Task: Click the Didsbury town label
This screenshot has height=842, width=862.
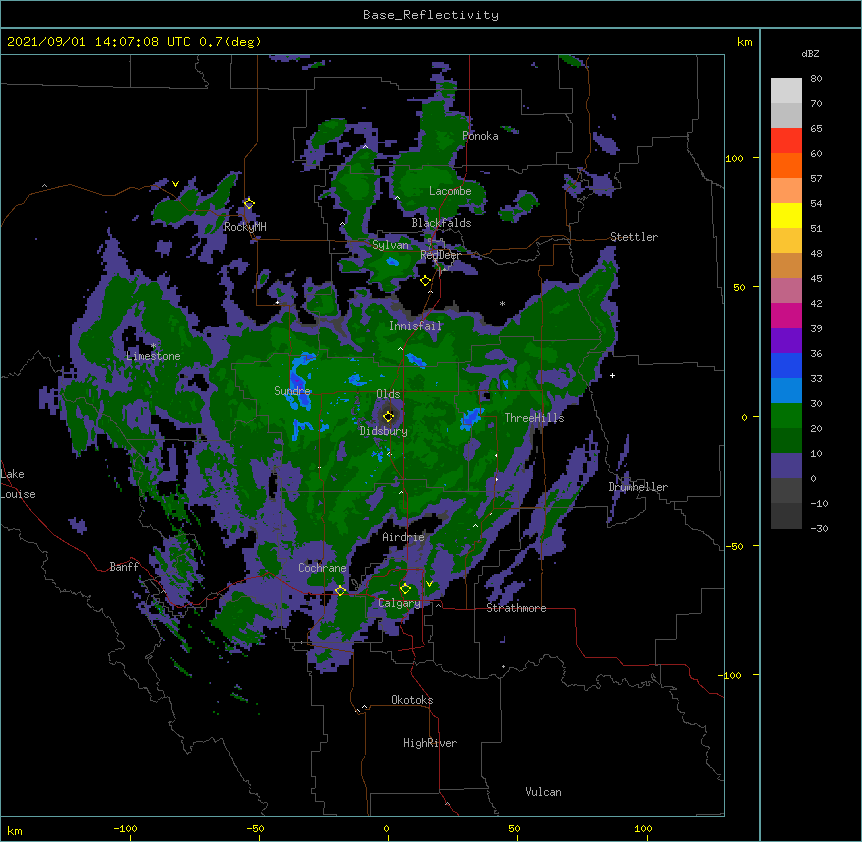Action: click(383, 431)
